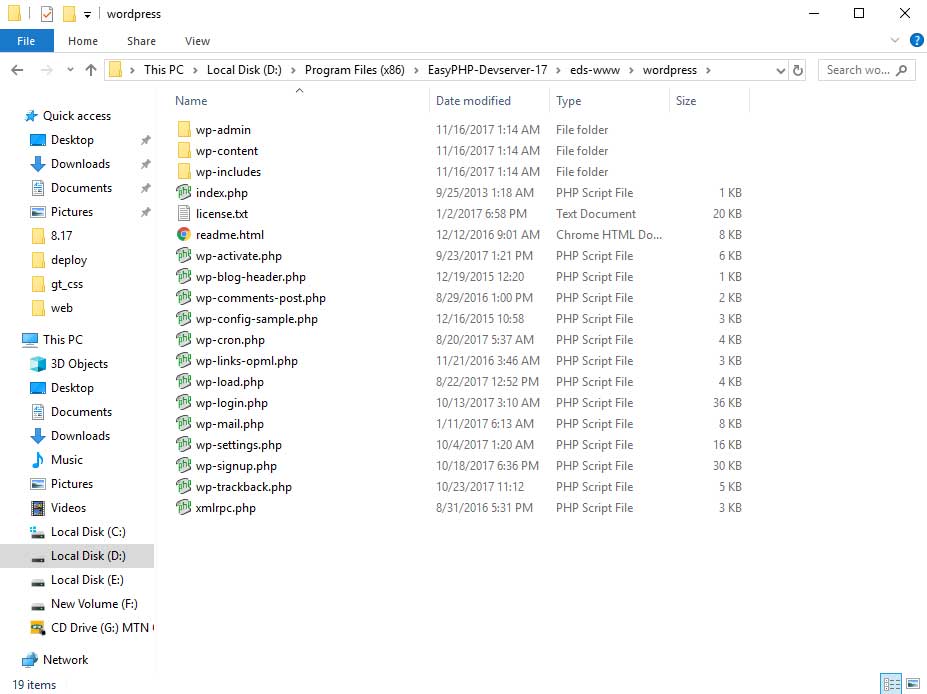Switch to Large icons view layout icon

[913, 685]
